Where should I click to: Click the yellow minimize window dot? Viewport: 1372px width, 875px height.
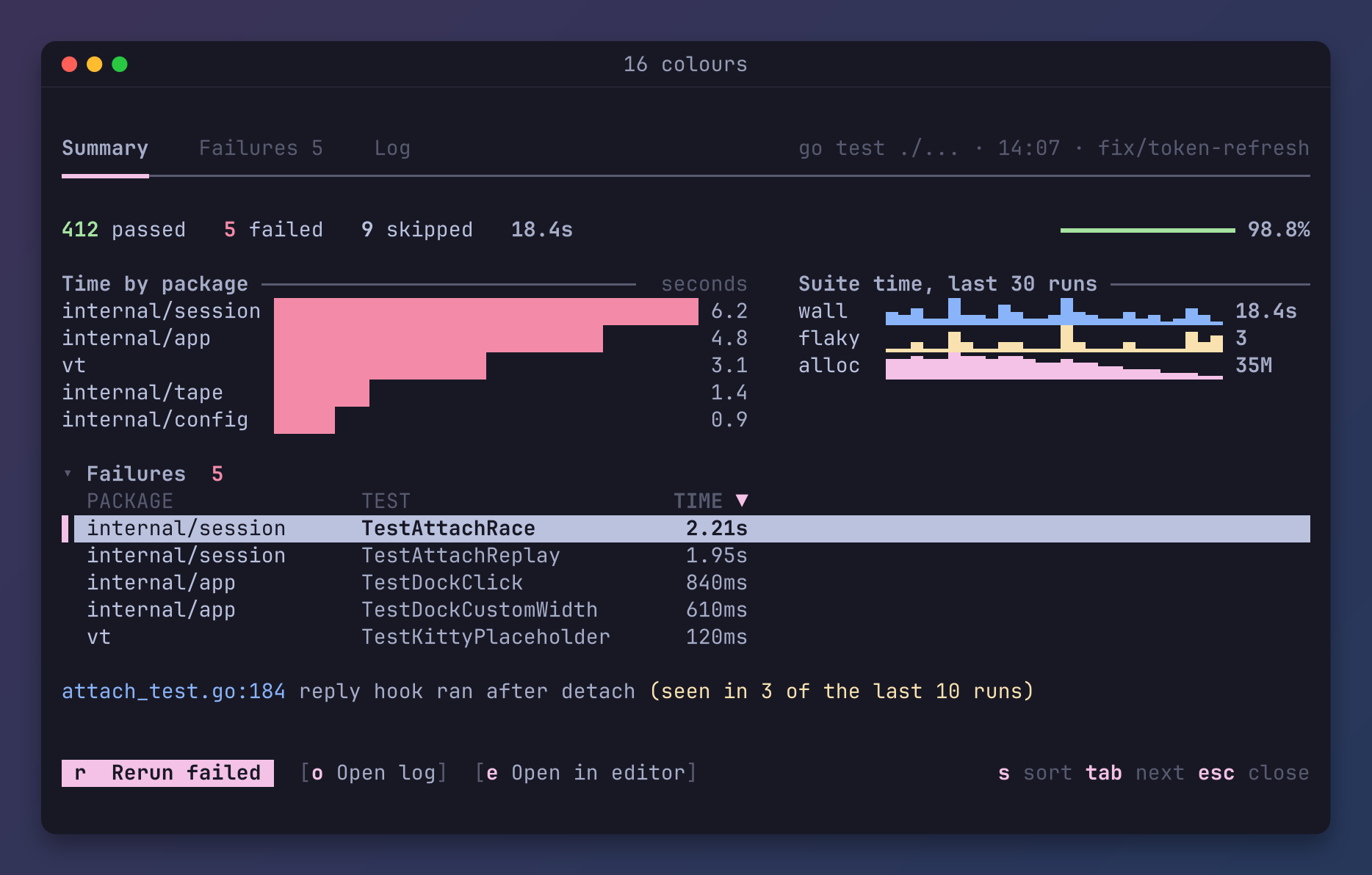click(x=95, y=65)
